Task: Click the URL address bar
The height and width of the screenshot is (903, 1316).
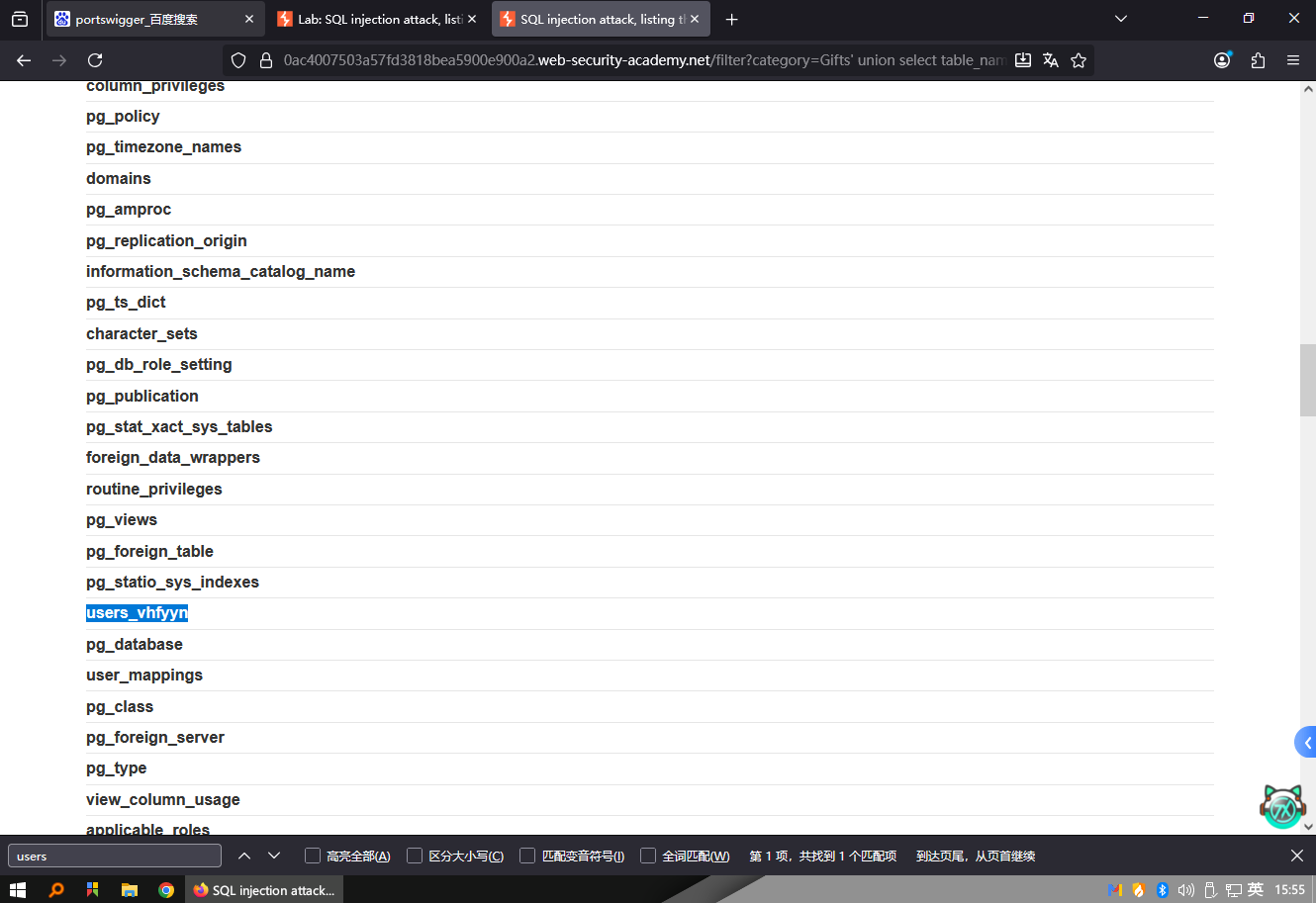Action: [643, 60]
